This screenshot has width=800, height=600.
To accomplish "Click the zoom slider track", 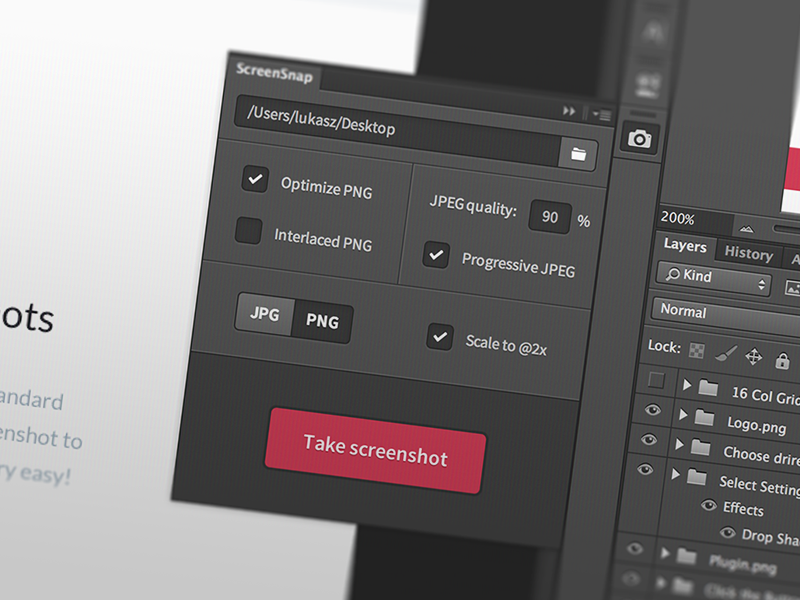I will [x=786, y=231].
